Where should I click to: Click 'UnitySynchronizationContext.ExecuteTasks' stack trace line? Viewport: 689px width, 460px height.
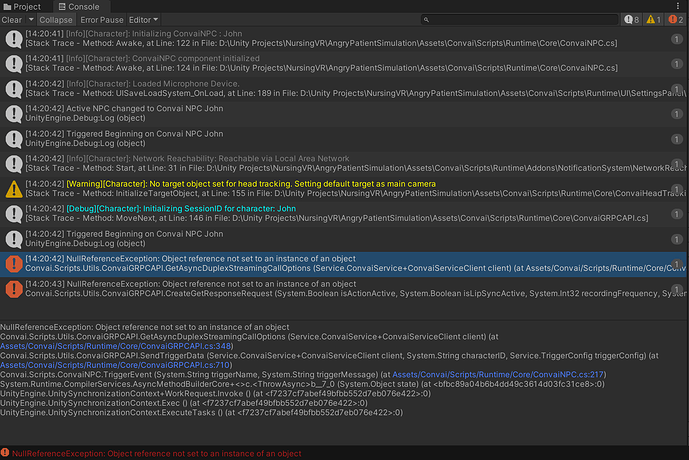click(201, 413)
